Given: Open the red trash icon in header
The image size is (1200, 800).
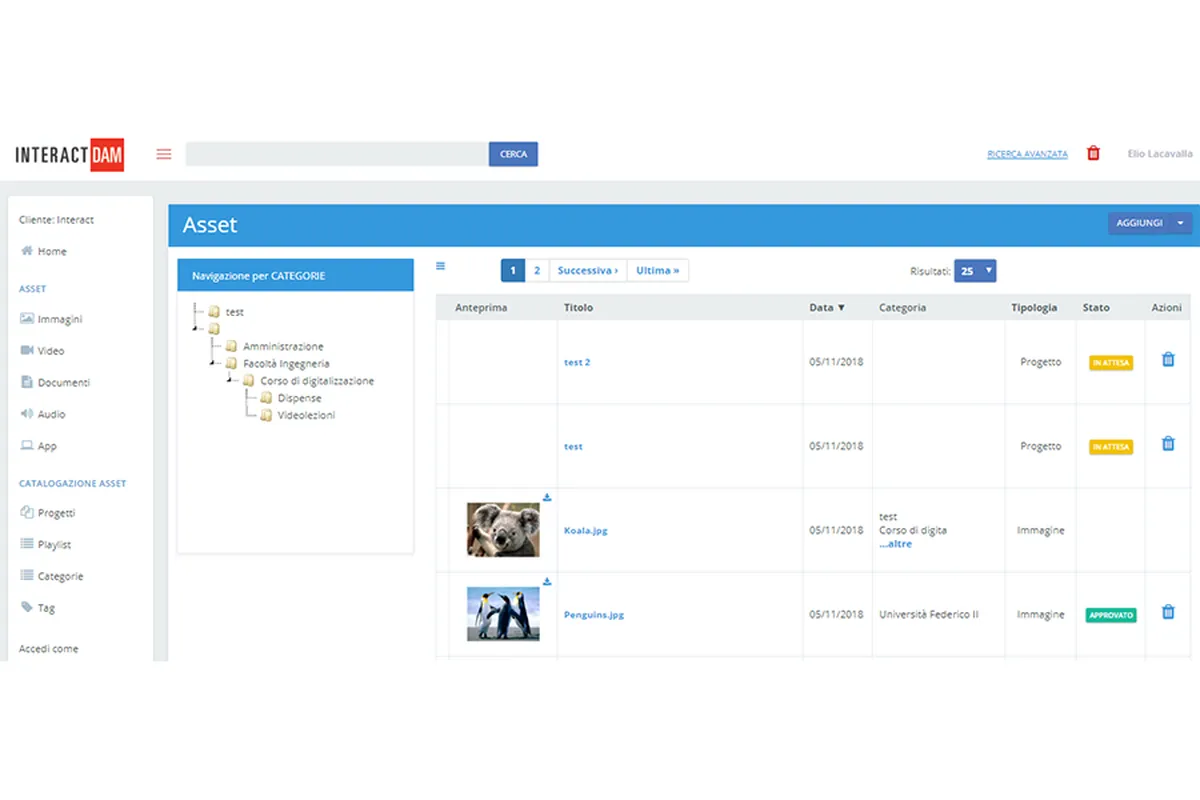Looking at the screenshot, I should tap(1093, 153).
